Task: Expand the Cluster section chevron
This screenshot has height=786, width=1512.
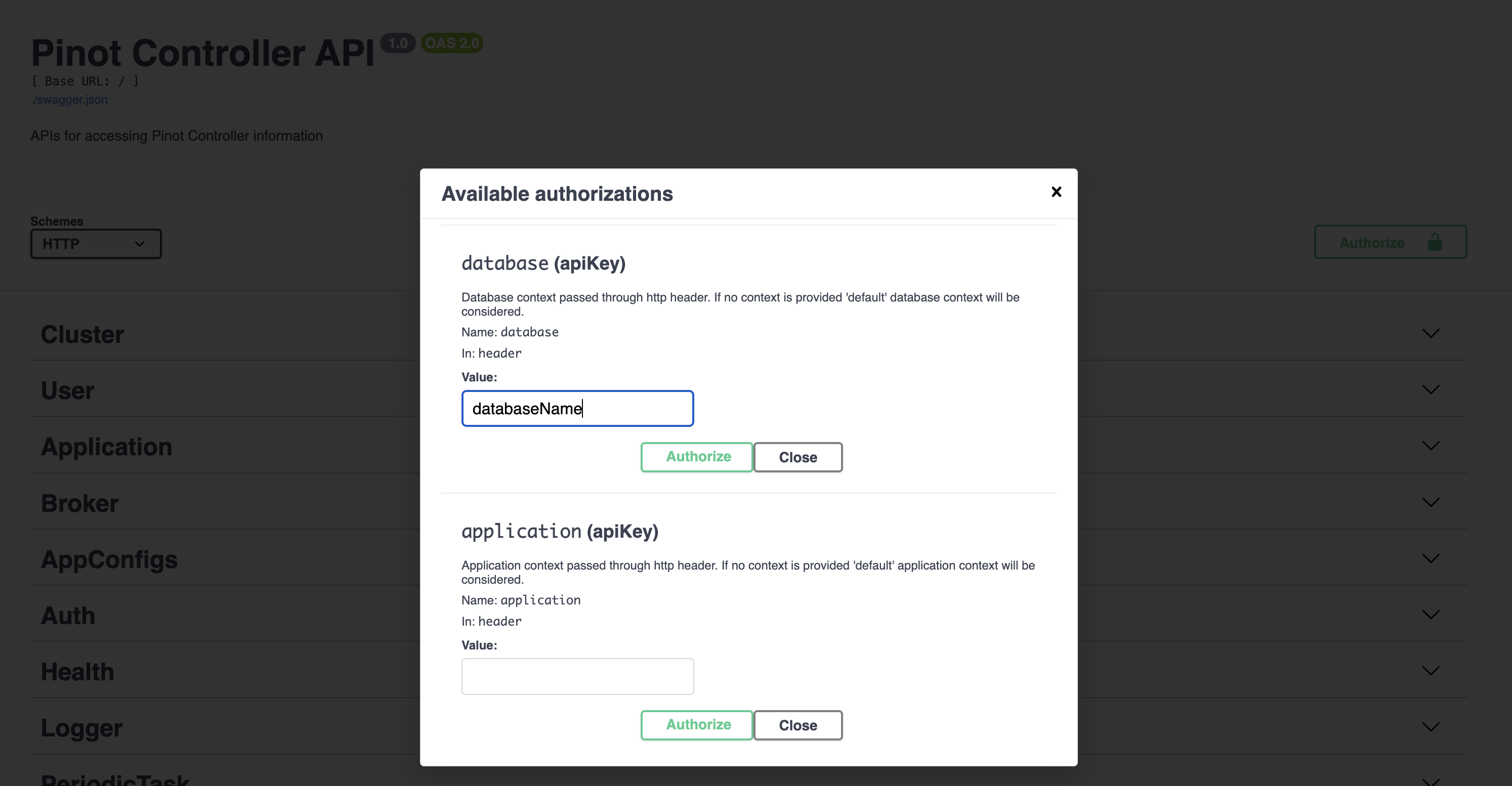Action: pyautogui.click(x=1431, y=333)
